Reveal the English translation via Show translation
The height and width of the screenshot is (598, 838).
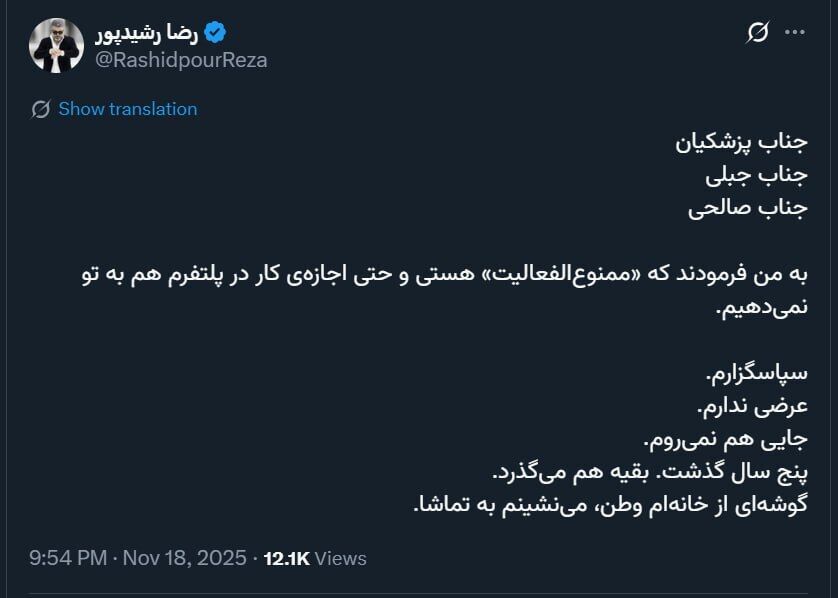click(x=128, y=110)
